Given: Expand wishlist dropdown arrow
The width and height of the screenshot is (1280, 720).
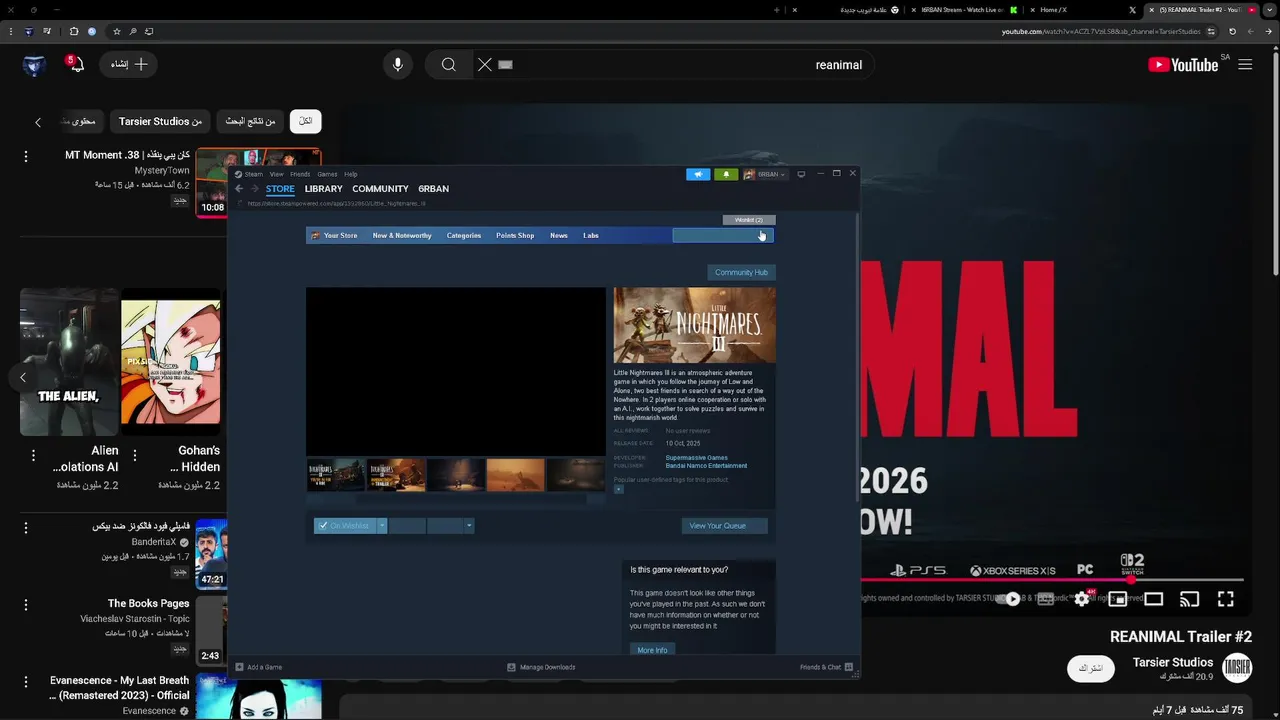Looking at the screenshot, I should point(381,526).
